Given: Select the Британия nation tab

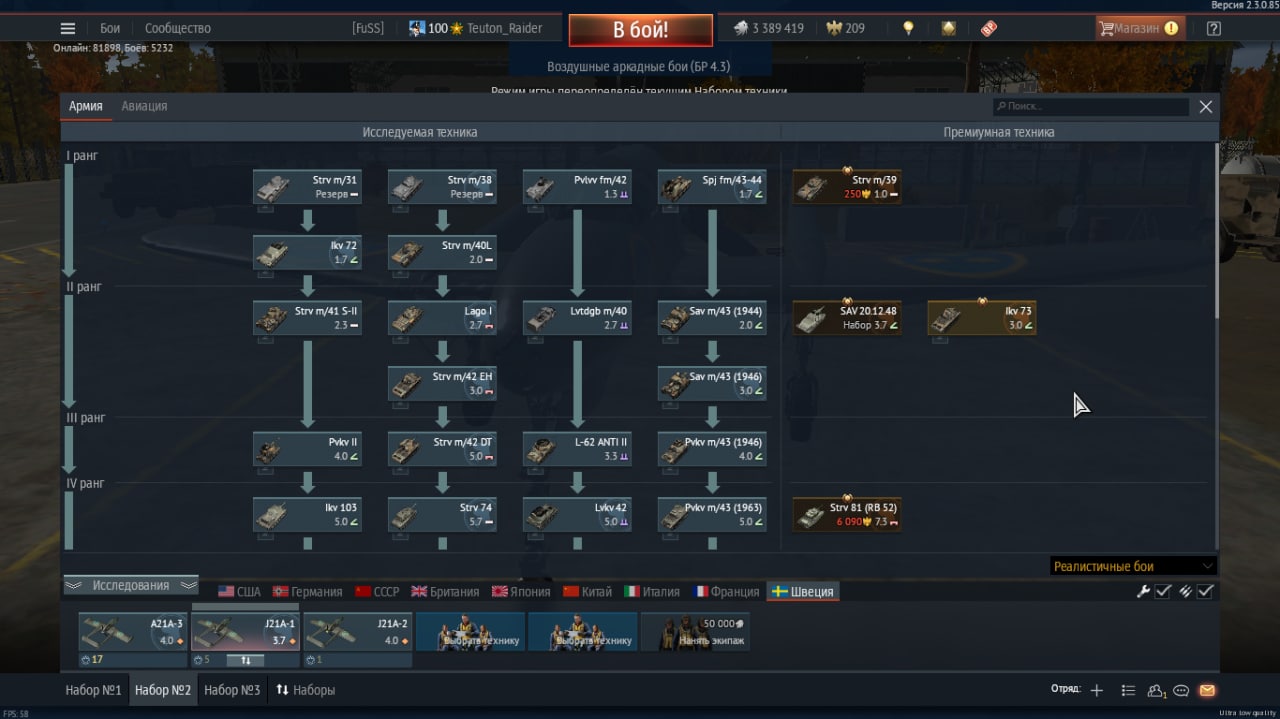Looking at the screenshot, I should [445, 591].
